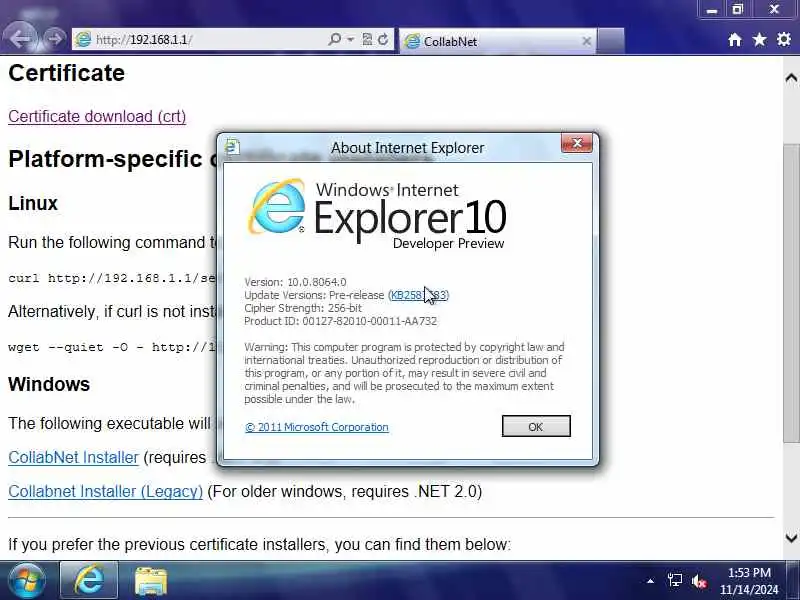Viewport: 800px width, 600px height.
Task: Go to the Home page icon
Action: [x=735, y=40]
